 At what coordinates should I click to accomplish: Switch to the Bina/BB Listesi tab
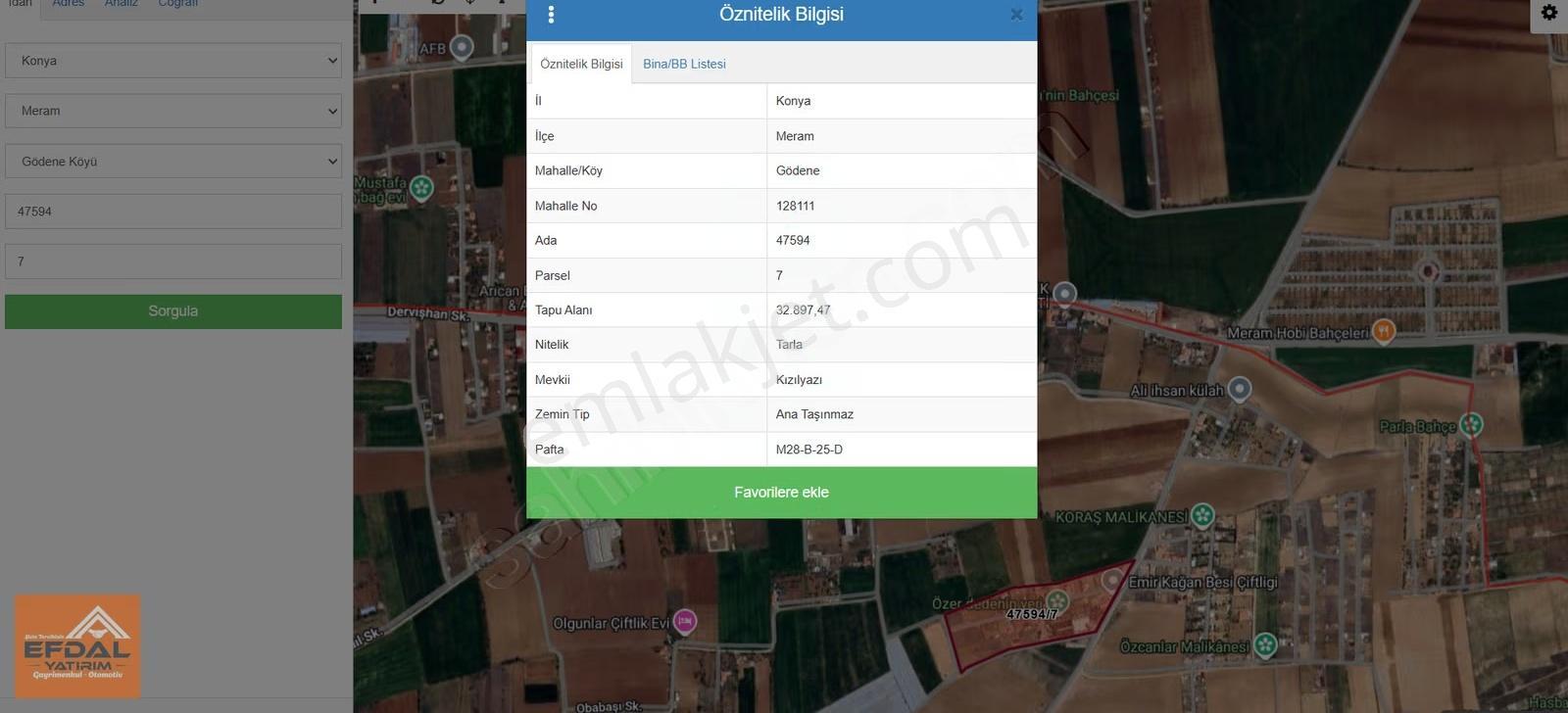click(x=684, y=64)
